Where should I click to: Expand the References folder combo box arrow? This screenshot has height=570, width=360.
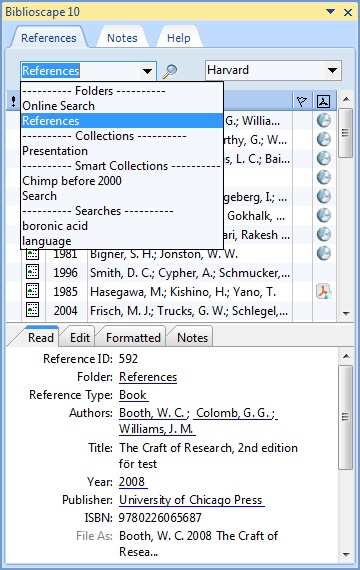(x=147, y=71)
